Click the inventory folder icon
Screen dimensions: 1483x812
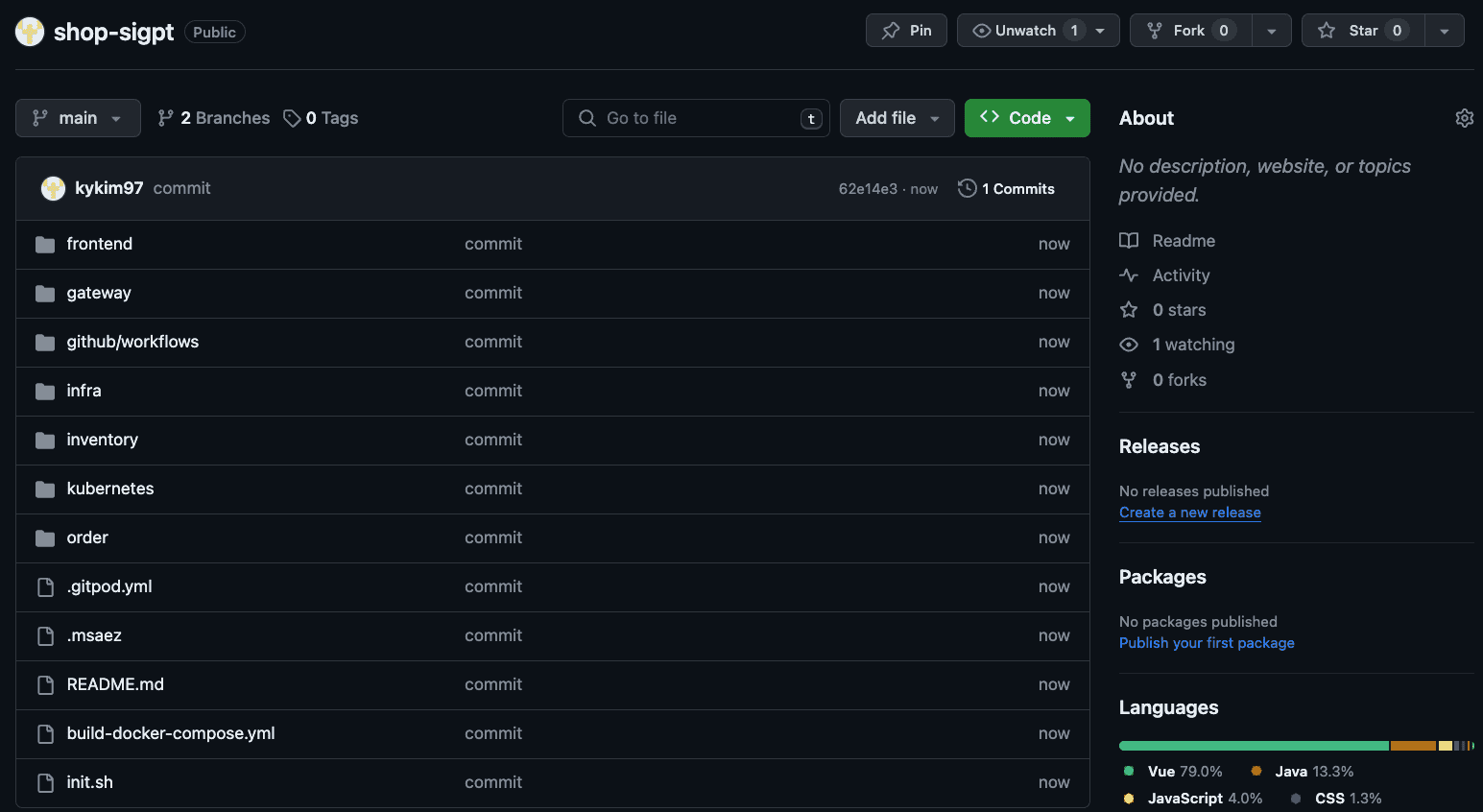(45, 441)
